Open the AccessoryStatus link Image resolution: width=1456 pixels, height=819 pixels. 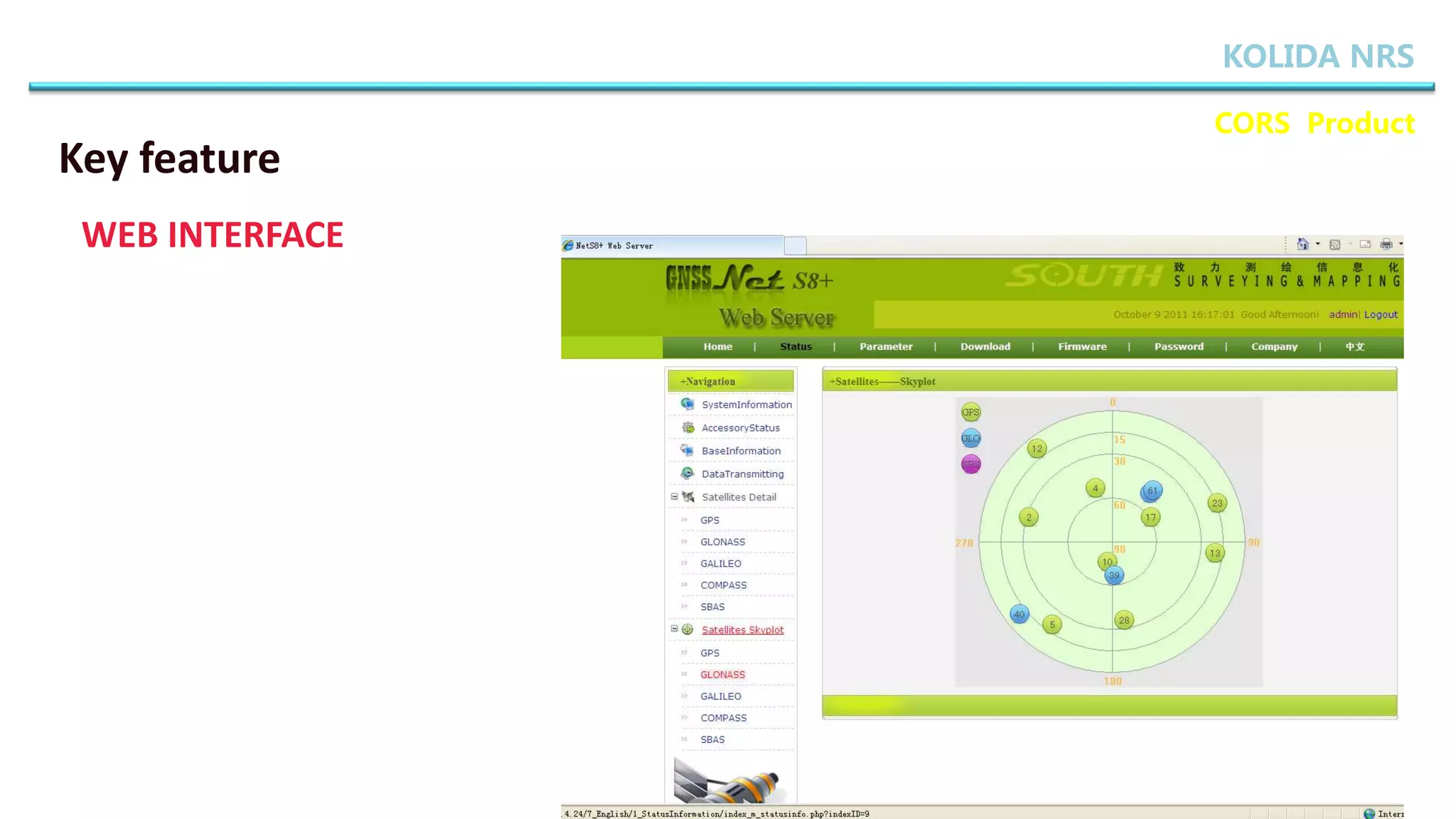point(740,428)
